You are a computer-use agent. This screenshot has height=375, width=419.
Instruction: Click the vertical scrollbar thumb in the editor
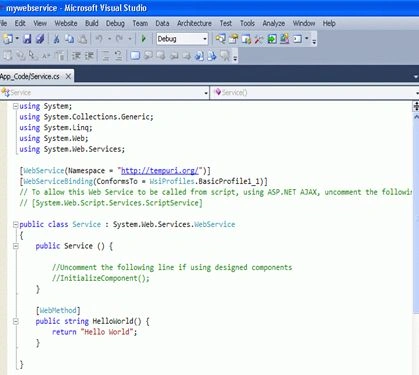[x=416, y=217]
